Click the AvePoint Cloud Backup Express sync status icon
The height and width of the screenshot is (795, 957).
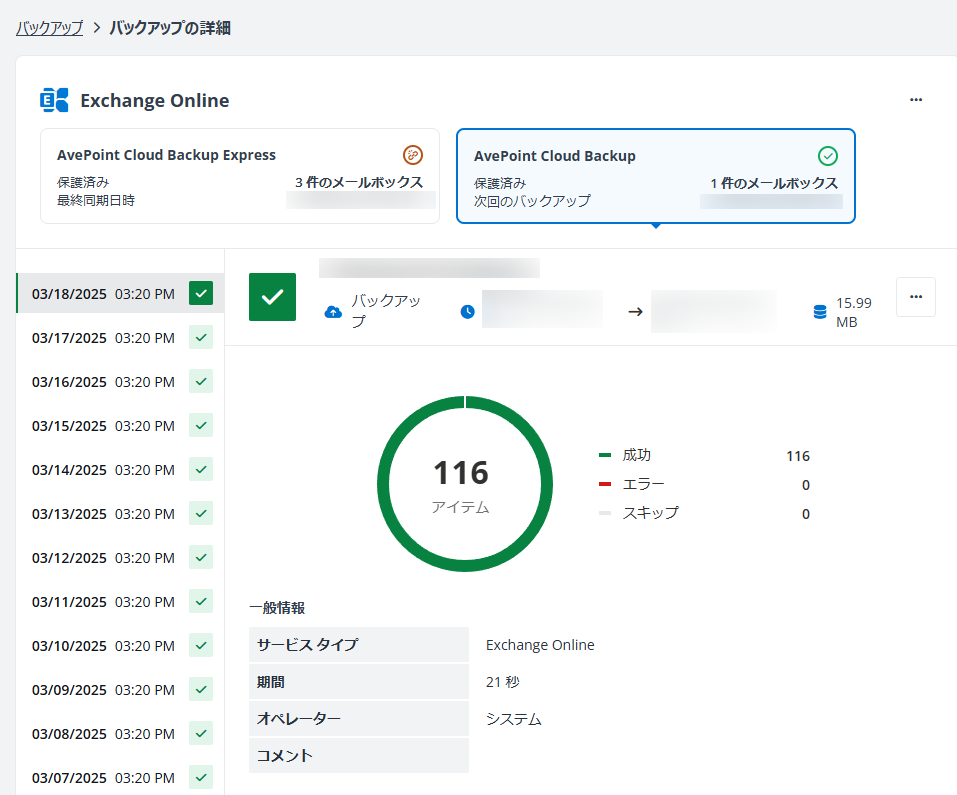[413, 155]
